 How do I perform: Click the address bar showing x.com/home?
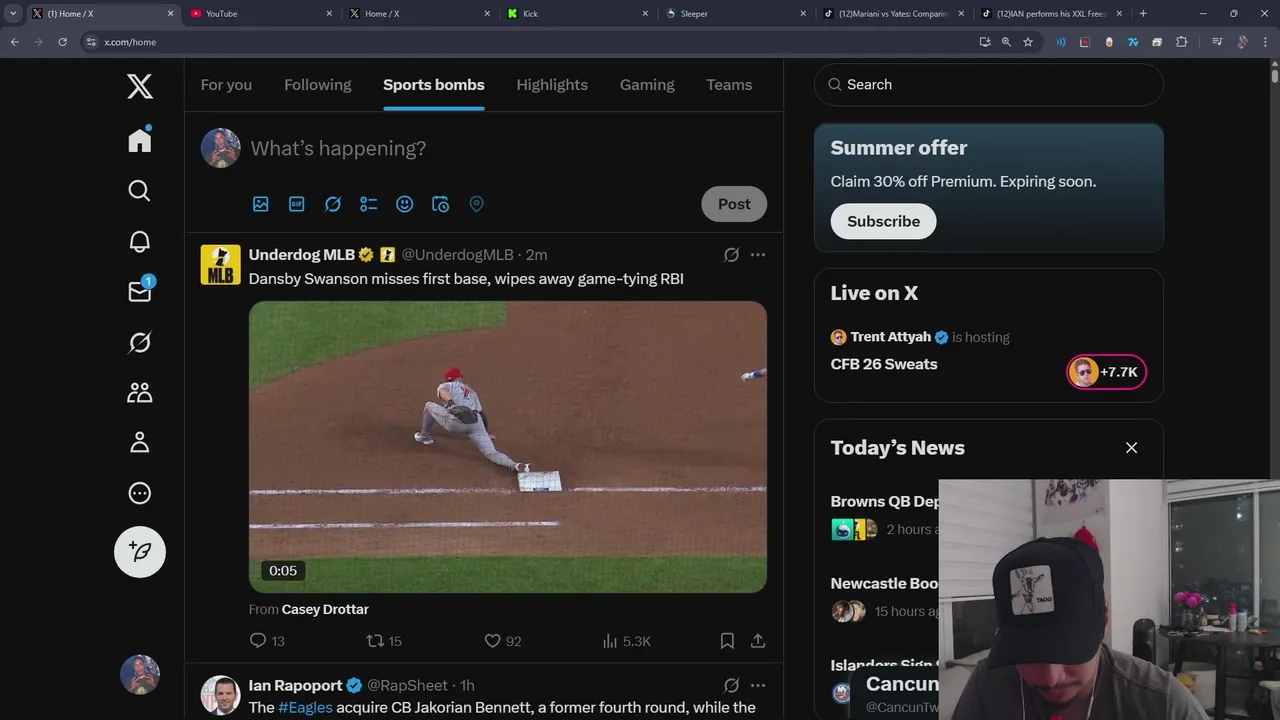[x=530, y=42]
